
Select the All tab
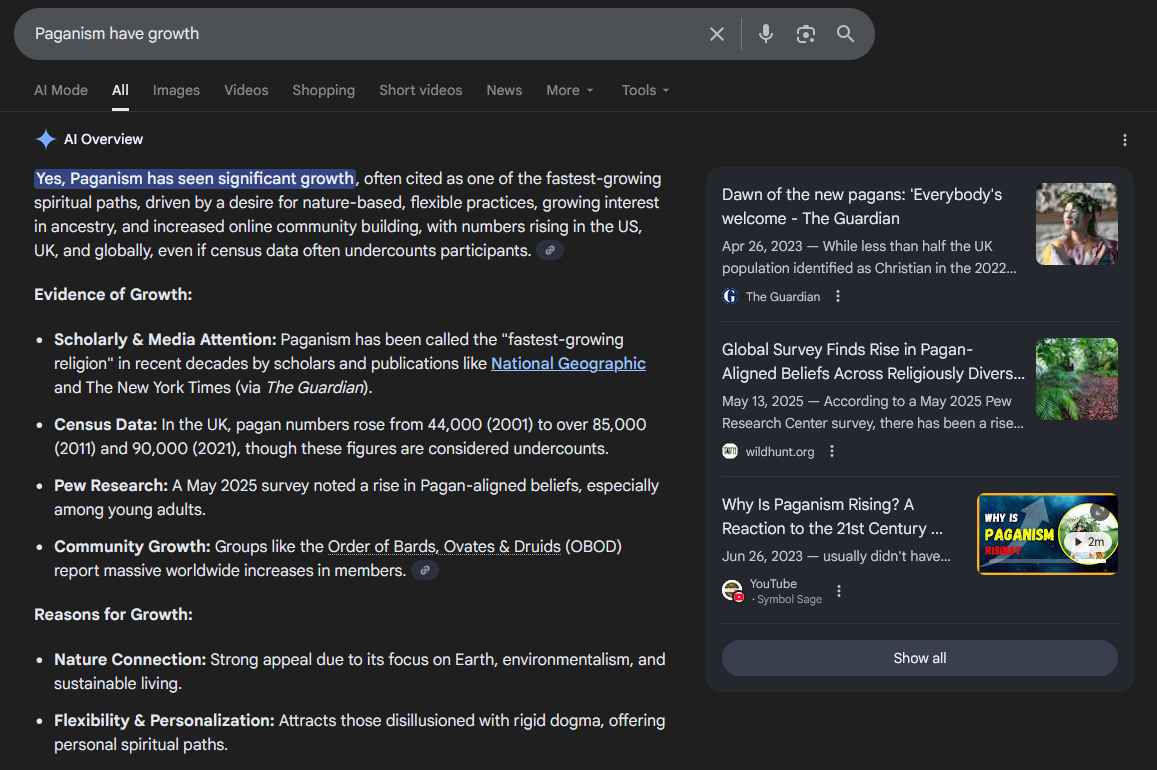click(x=120, y=90)
